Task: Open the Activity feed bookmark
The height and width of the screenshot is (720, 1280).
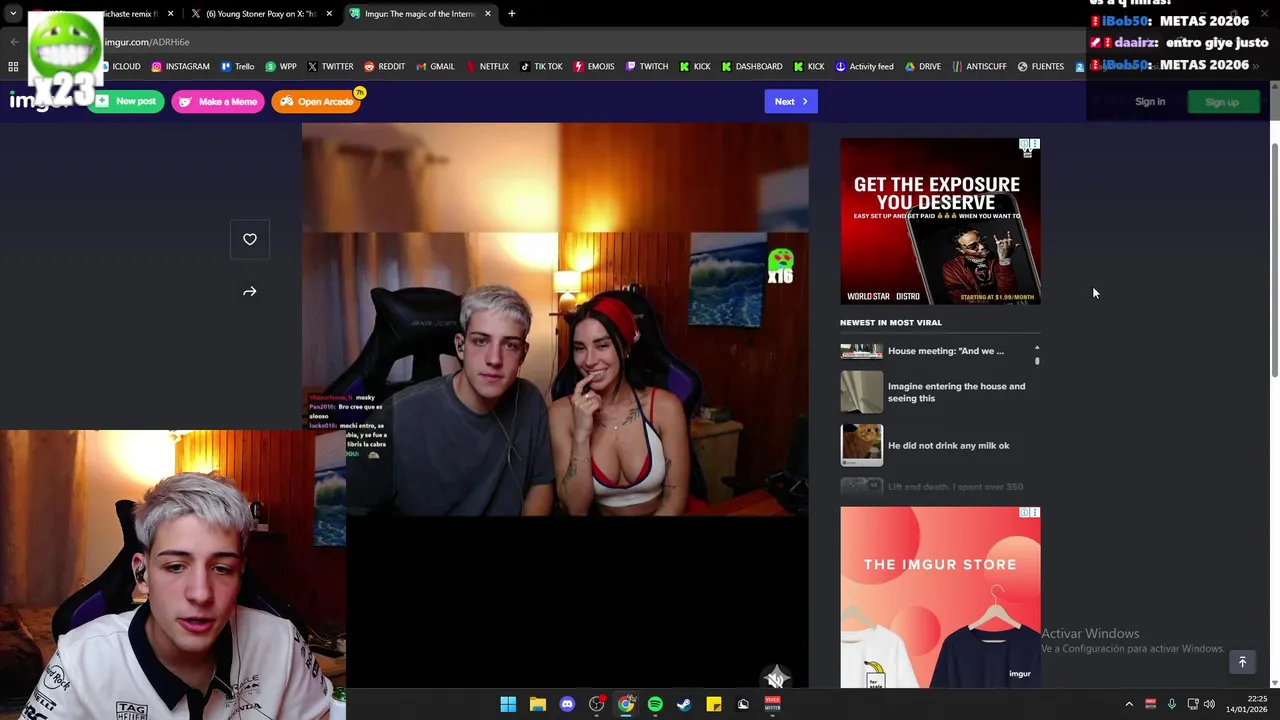Action: (x=864, y=67)
